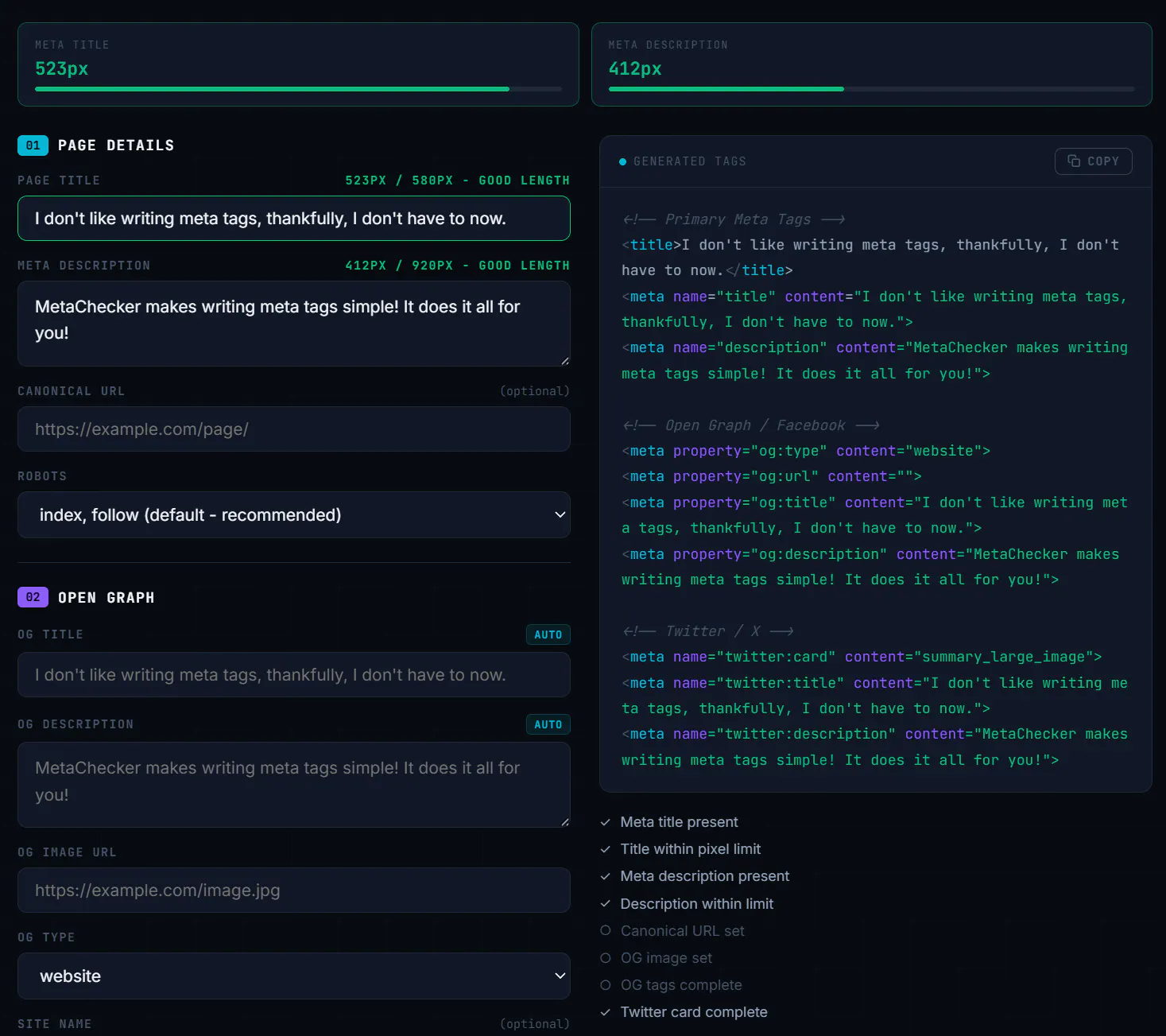The width and height of the screenshot is (1166, 1036).
Task: Click the empty circle beside OG image set
Action: (606, 958)
